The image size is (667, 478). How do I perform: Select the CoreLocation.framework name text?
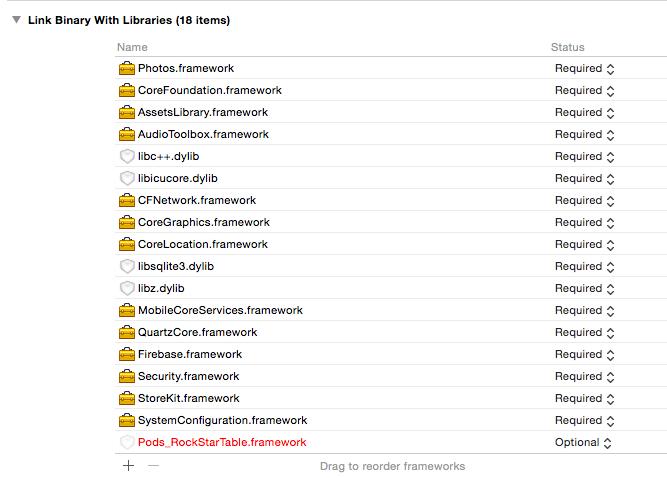[203, 245]
